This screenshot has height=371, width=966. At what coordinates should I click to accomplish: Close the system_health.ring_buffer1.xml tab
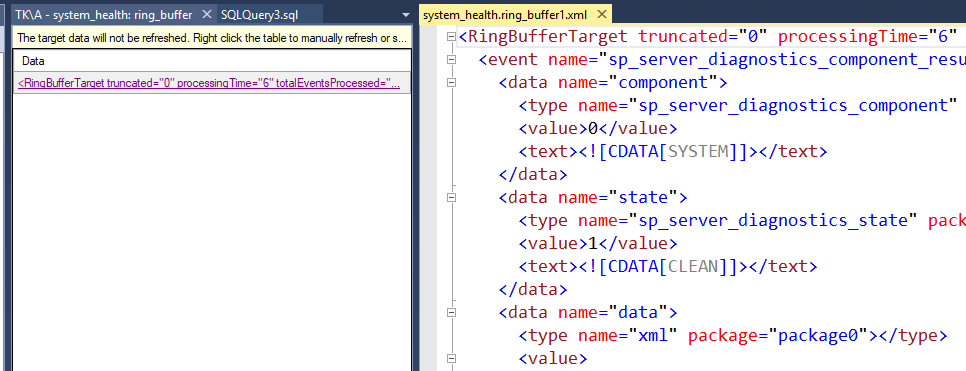(x=602, y=15)
